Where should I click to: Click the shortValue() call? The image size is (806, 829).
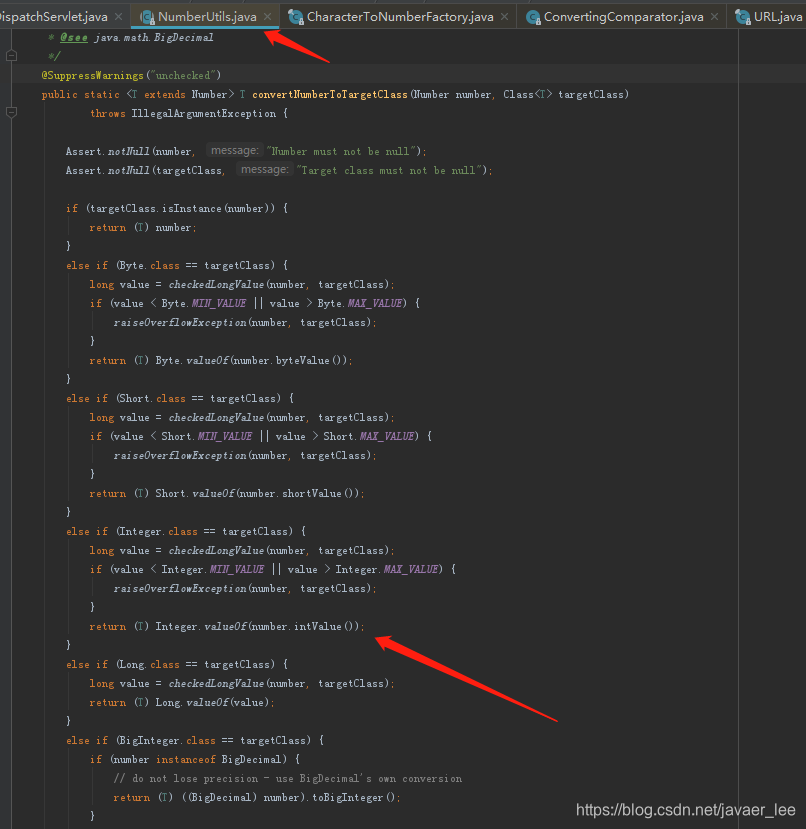(319, 493)
